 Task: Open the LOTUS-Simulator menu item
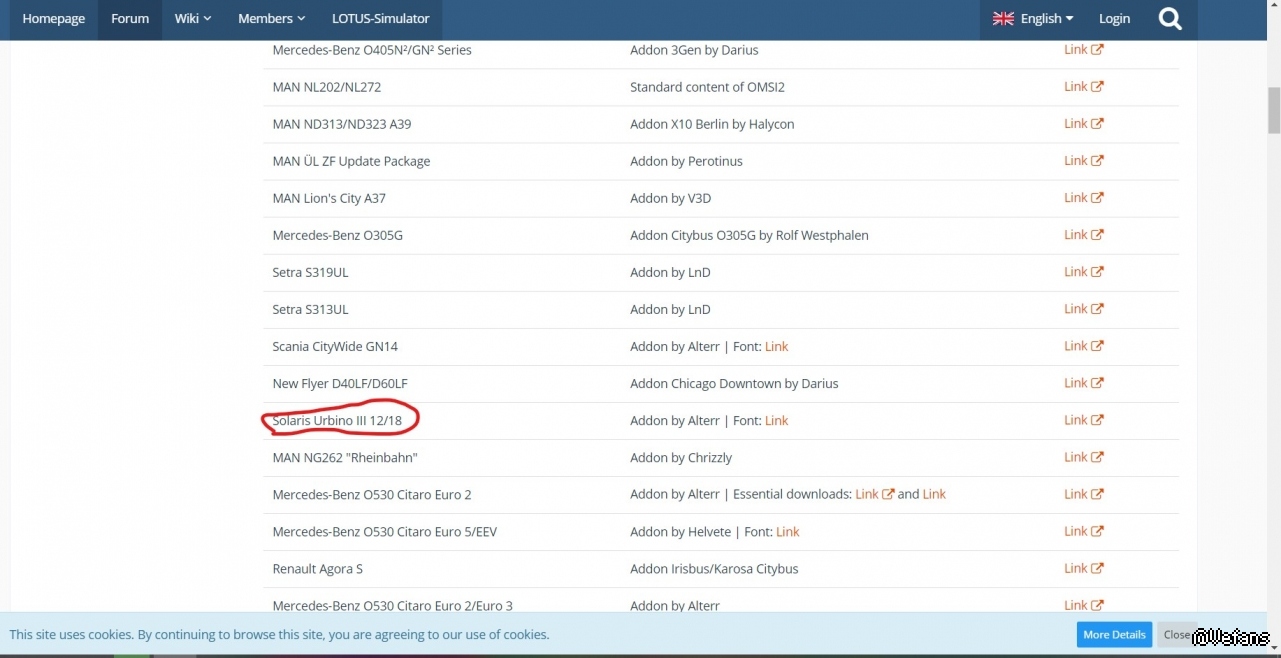click(x=380, y=19)
